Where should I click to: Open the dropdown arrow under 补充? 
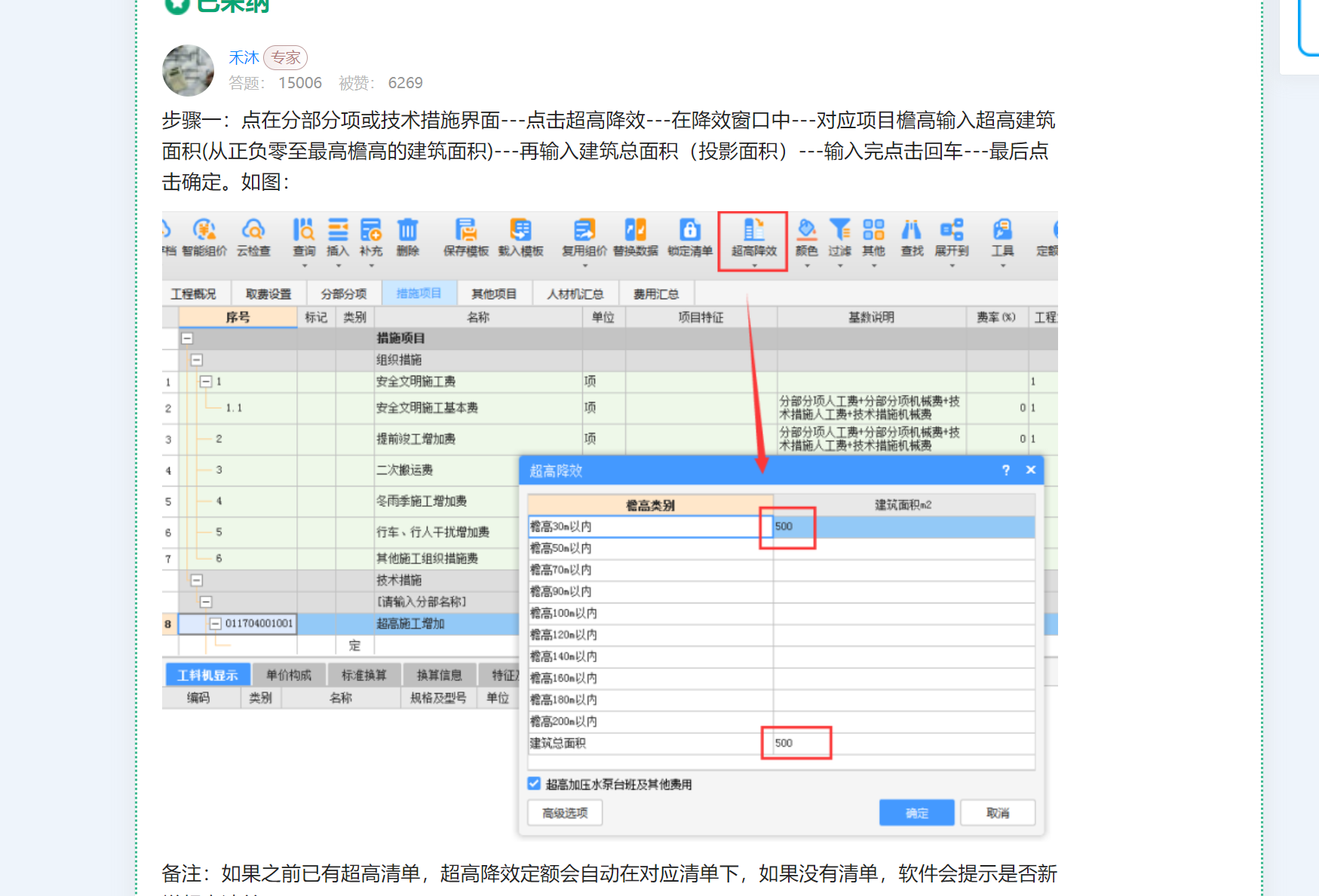[371, 265]
